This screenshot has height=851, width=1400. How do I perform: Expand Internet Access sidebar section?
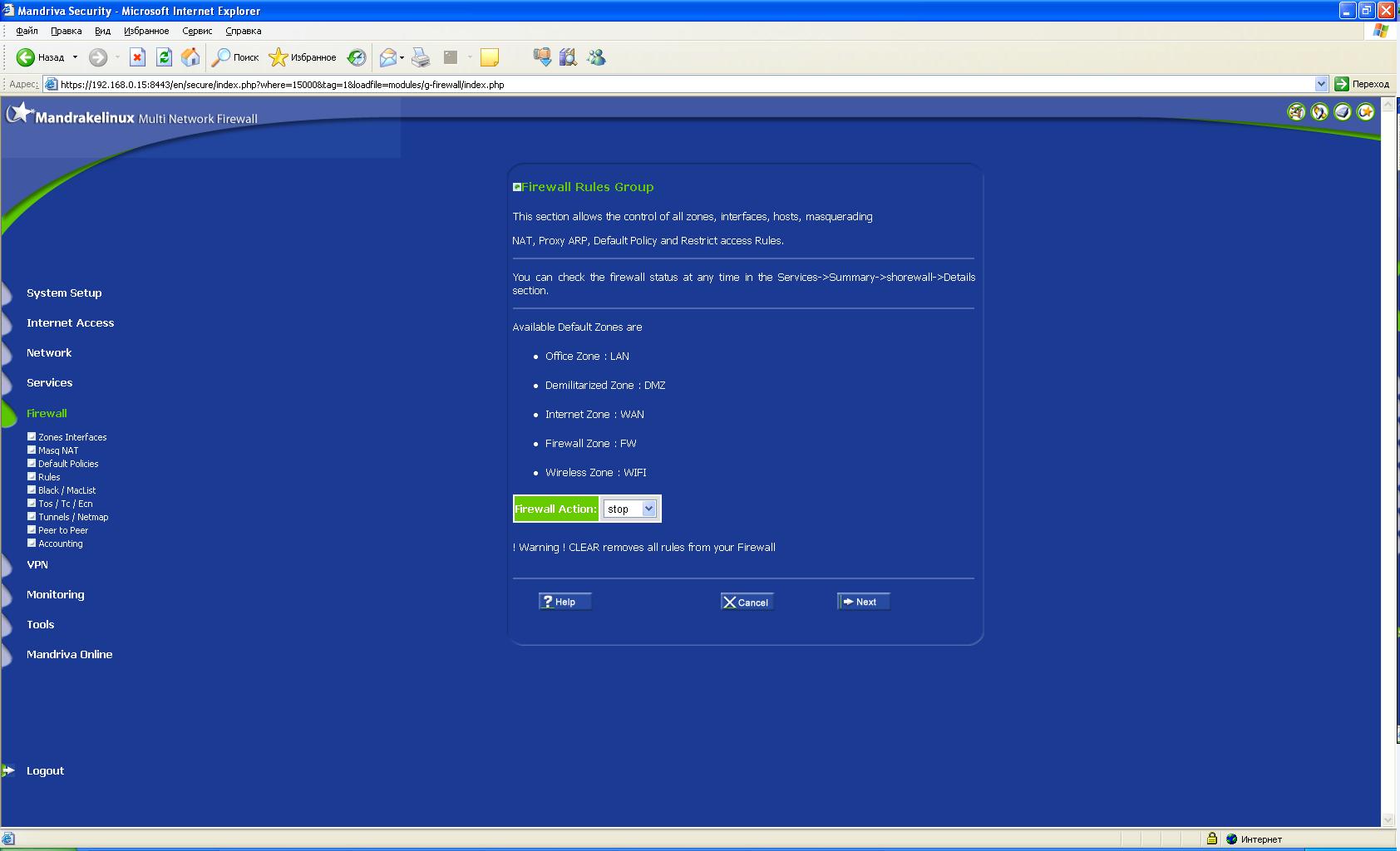[x=70, y=323]
